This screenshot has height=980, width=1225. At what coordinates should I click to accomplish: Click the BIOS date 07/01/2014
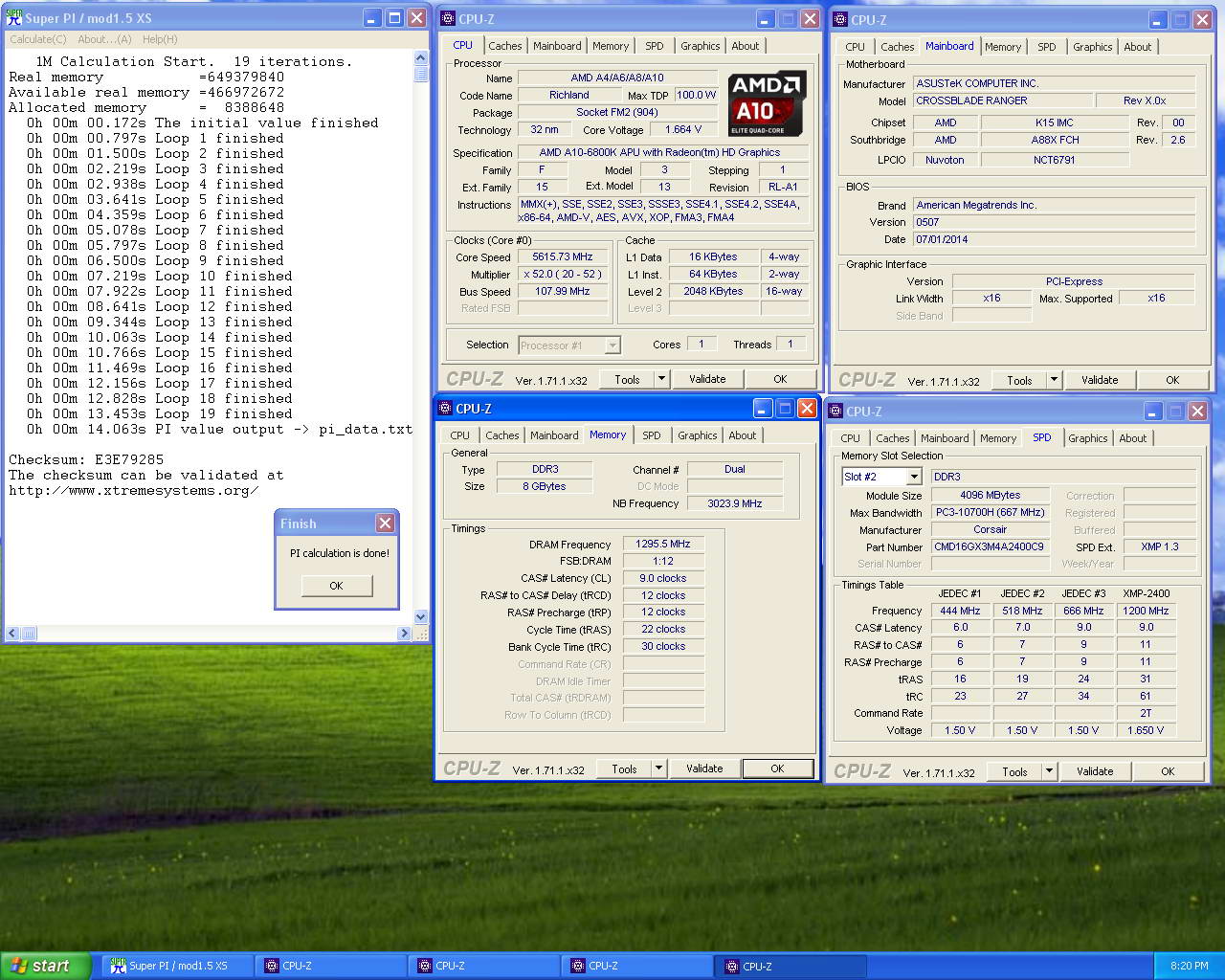[x=1055, y=239]
